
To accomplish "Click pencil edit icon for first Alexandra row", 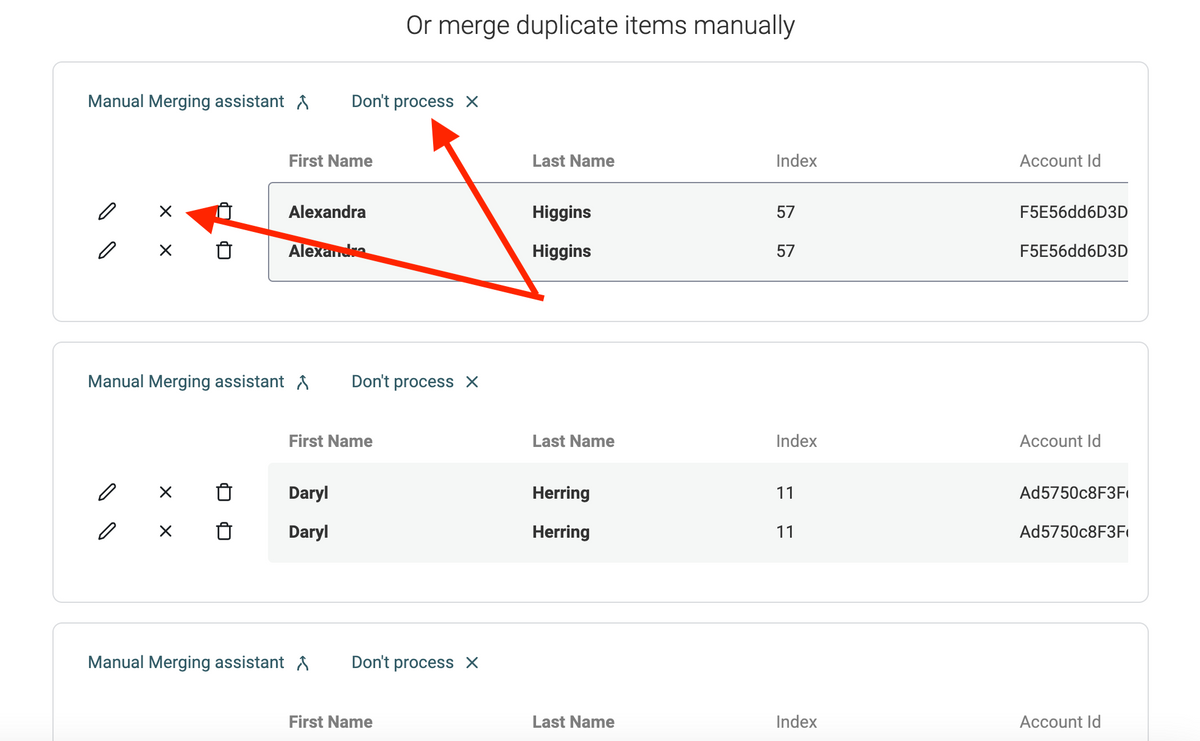I will (107, 212).
